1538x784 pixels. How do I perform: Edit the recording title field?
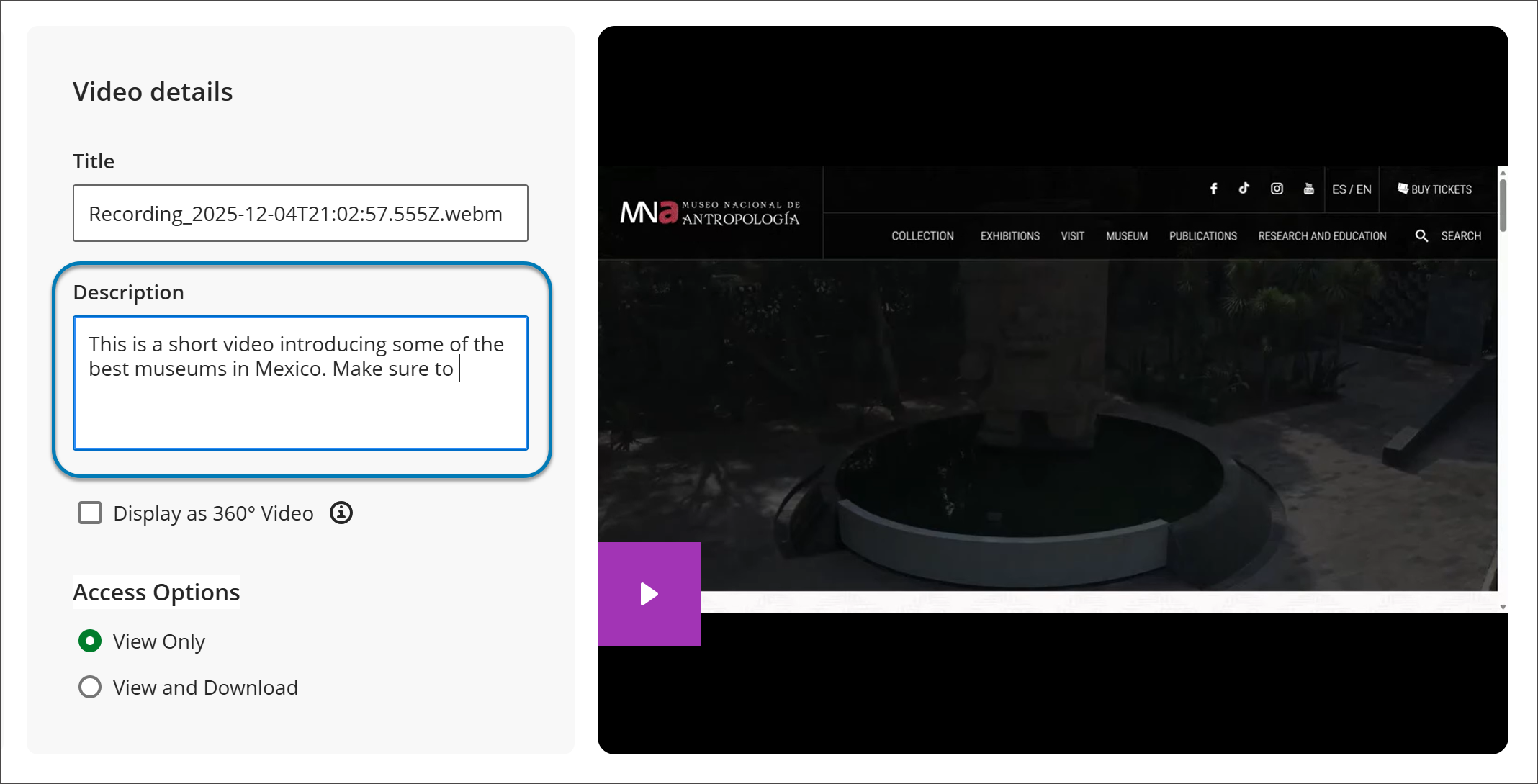tap(300, 213)
